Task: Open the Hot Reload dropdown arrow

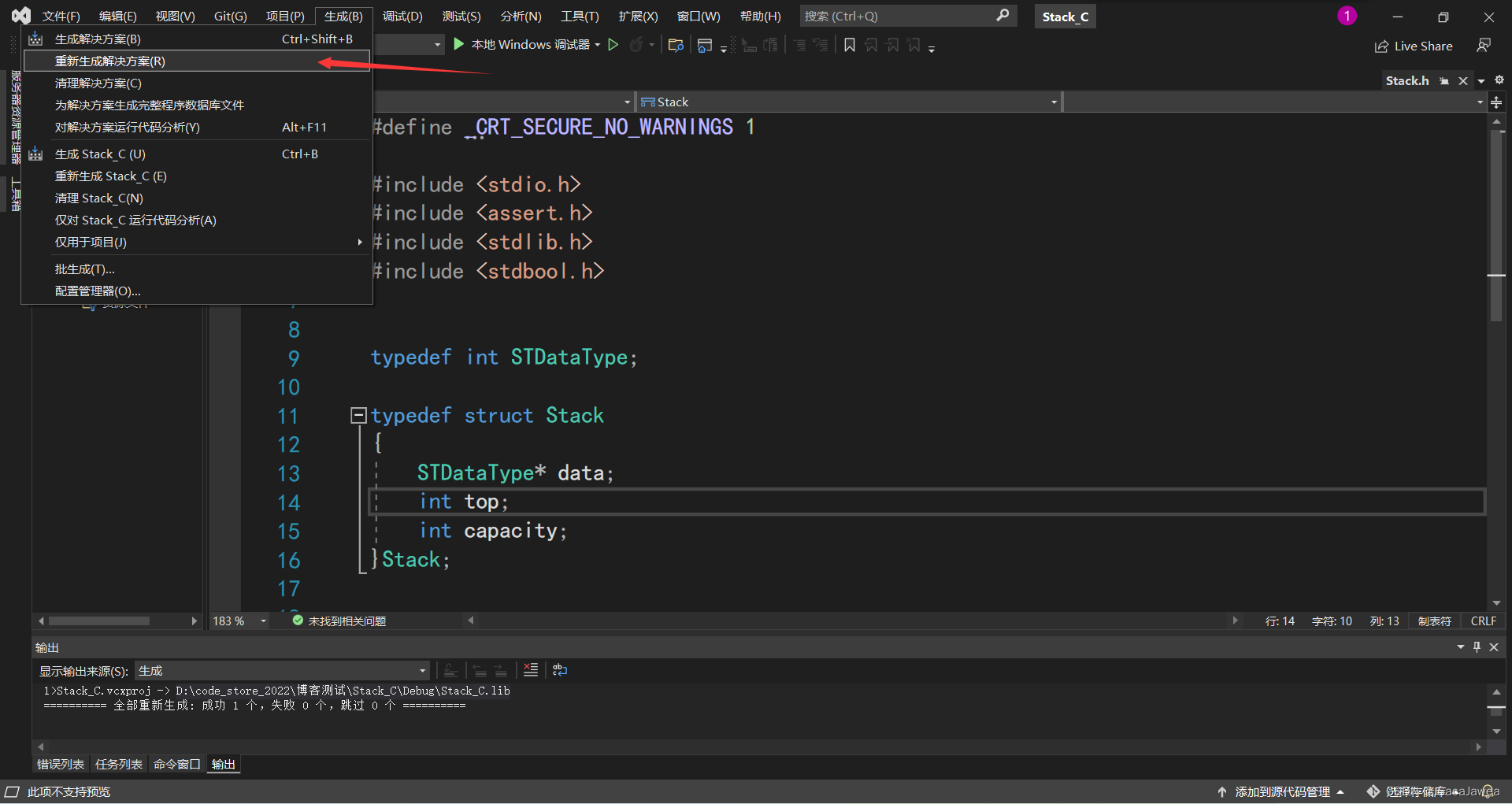Action: point(652,45)
